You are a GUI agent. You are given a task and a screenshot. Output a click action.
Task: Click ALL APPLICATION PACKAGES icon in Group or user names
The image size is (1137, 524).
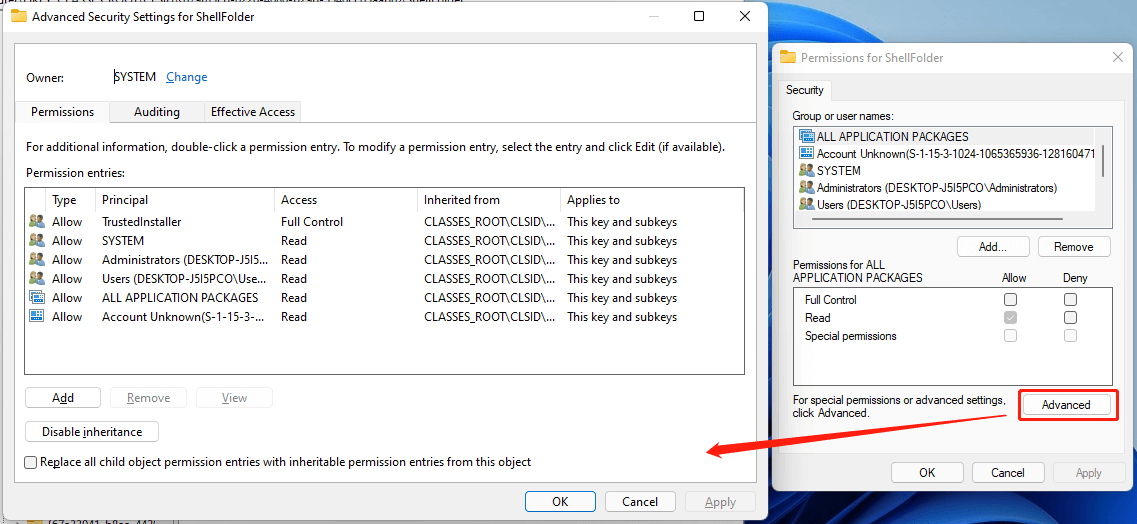pyautogui.click(x=806, y=136)
